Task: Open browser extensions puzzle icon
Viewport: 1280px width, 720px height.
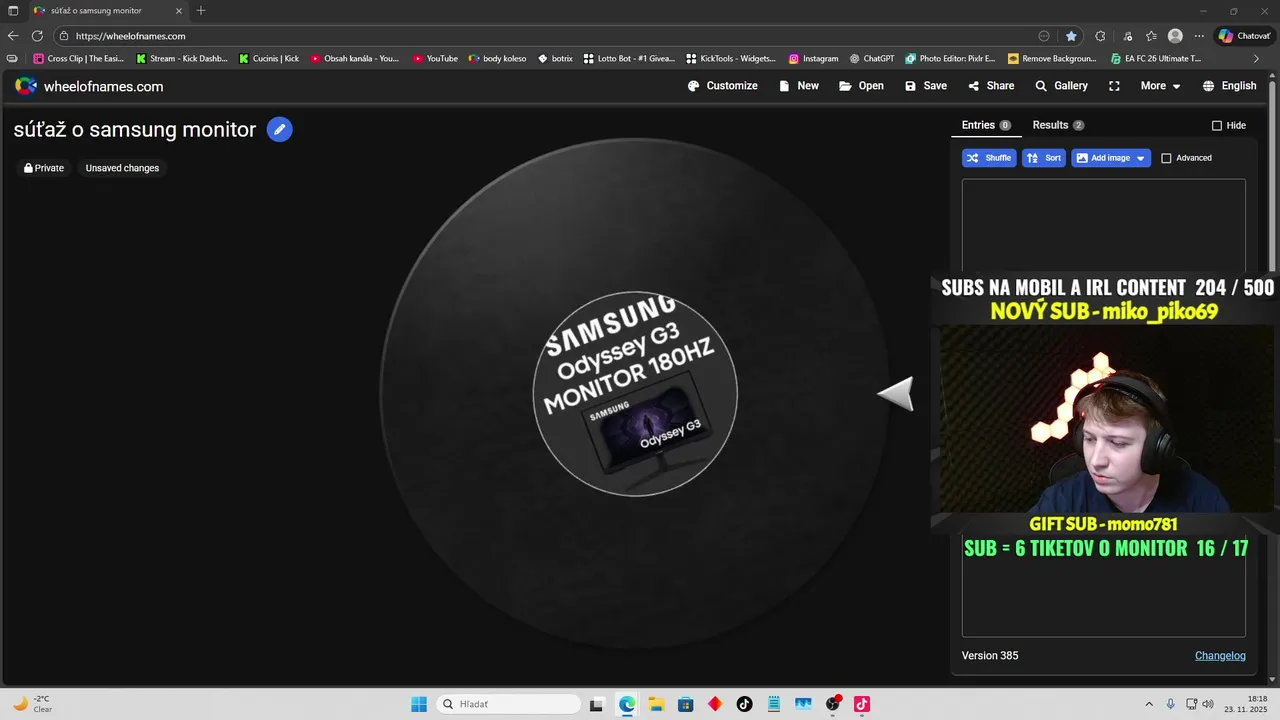Action: (x=1100, y=36)
